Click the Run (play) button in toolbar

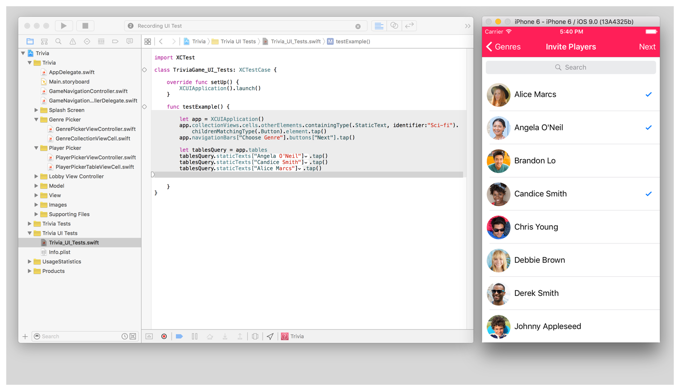64,26
